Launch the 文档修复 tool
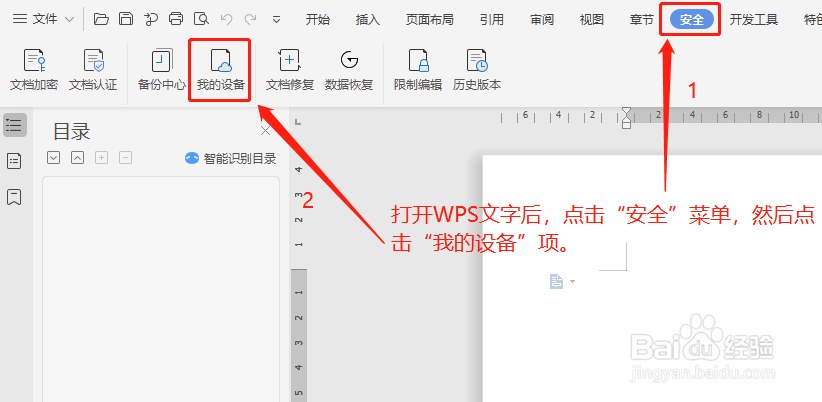822x402 pixels. pyautogui.click(x=289, y=70)
